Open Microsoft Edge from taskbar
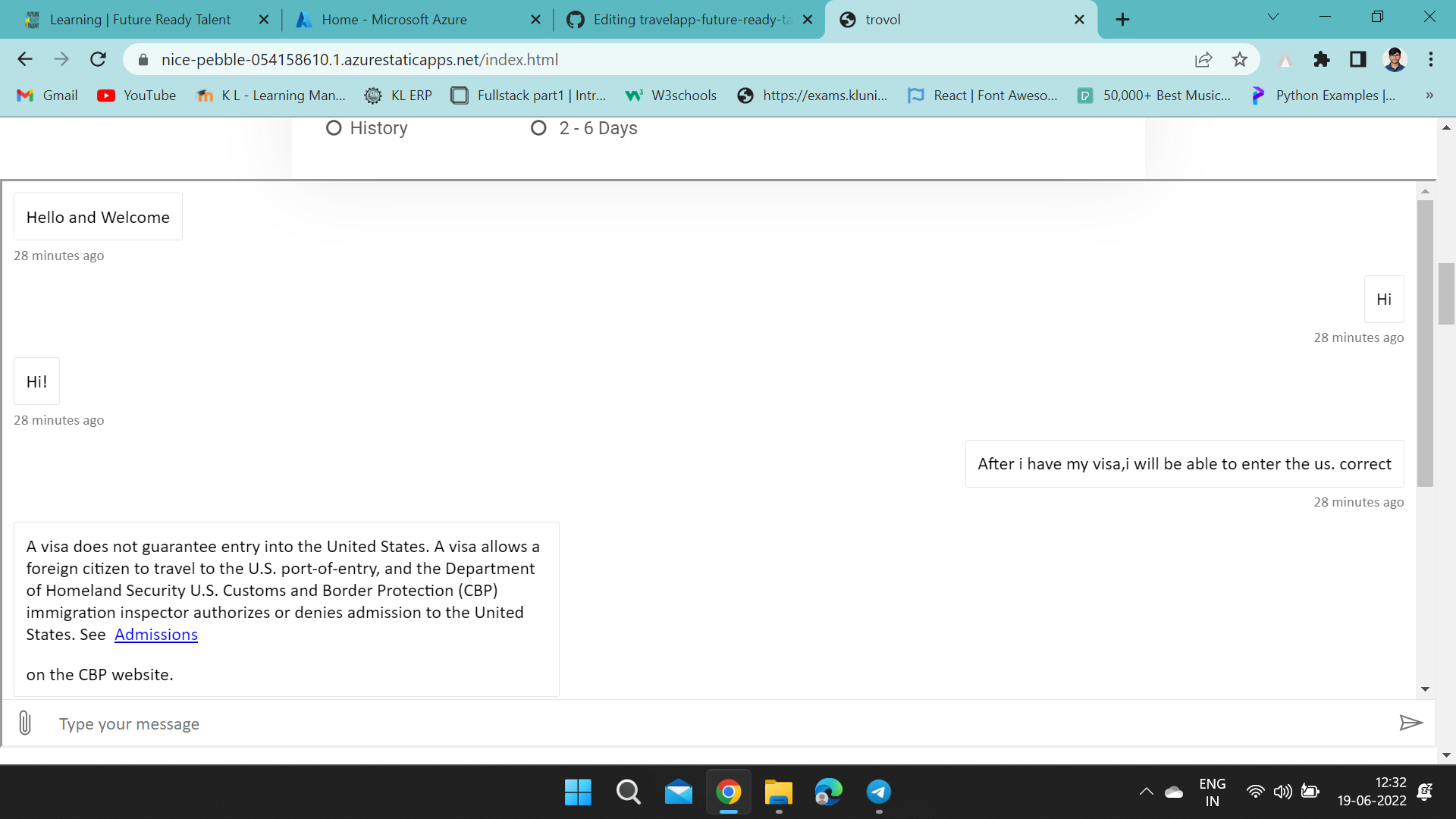Viewport: 1456px width, 819px height. point(829,792)
